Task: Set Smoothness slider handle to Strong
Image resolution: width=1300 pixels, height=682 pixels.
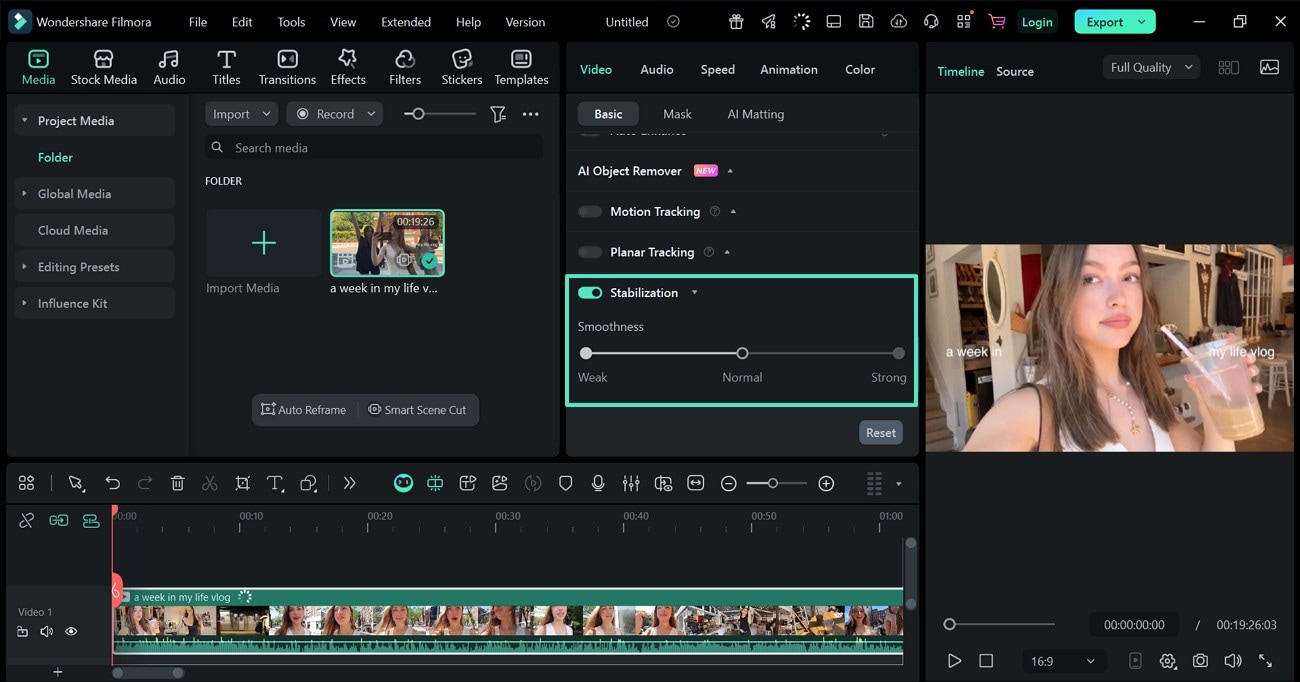Action: pyautogui.click(x=897, y=353)
